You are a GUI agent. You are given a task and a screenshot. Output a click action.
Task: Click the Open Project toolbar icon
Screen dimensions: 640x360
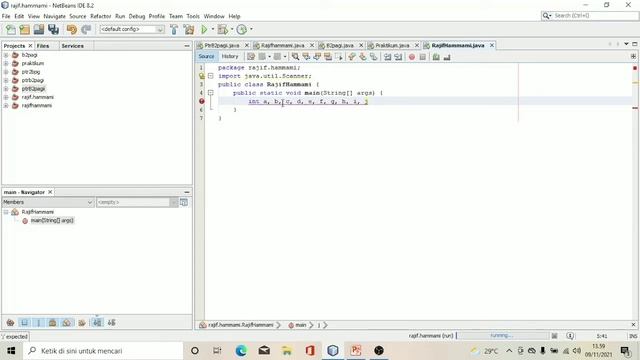tap(39, 29)
